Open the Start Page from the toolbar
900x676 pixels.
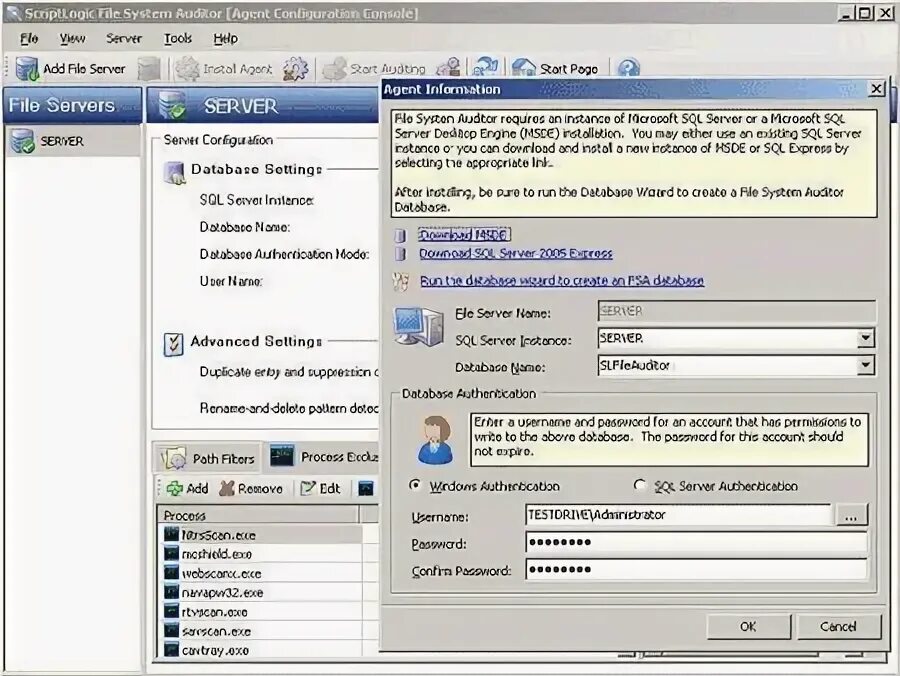point(555,69)
